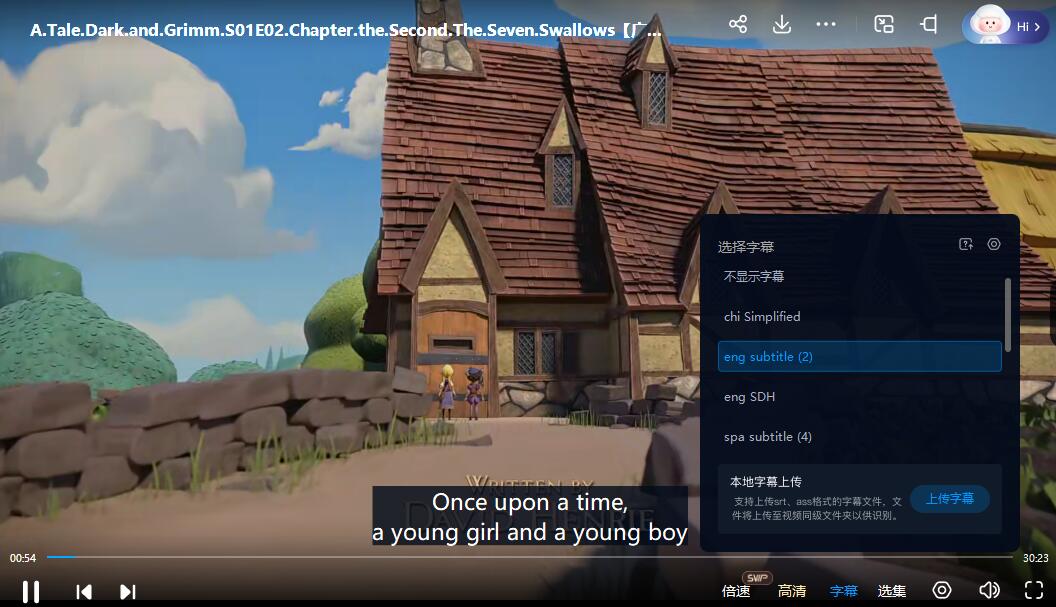Open the 高清 quality menu
1056x607 pixels.
point(791,591)
